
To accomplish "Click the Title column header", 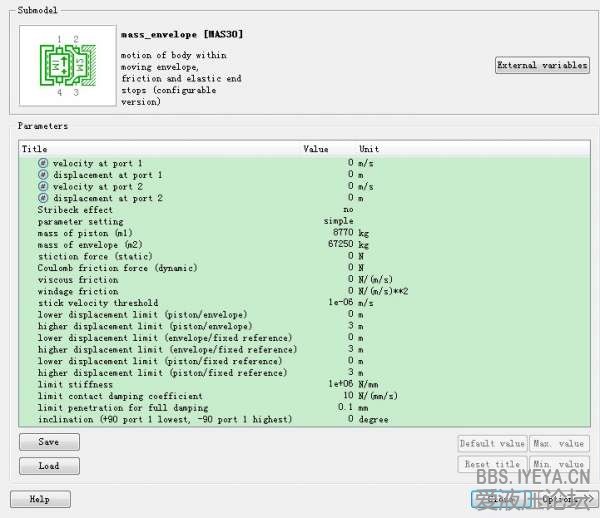I will click(34, 149).
